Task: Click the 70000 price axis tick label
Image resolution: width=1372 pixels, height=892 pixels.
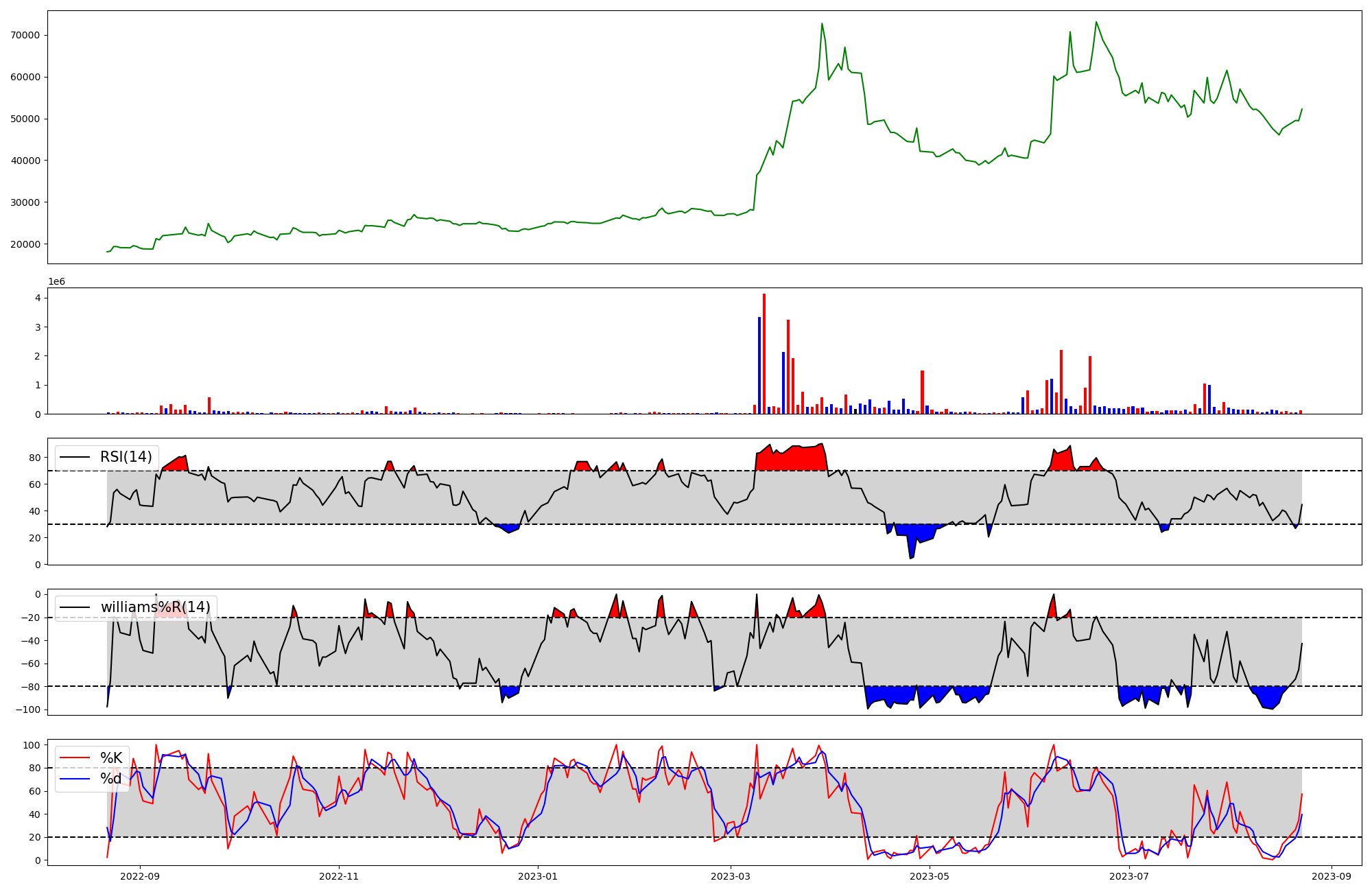Action: (x=25, y=35)
